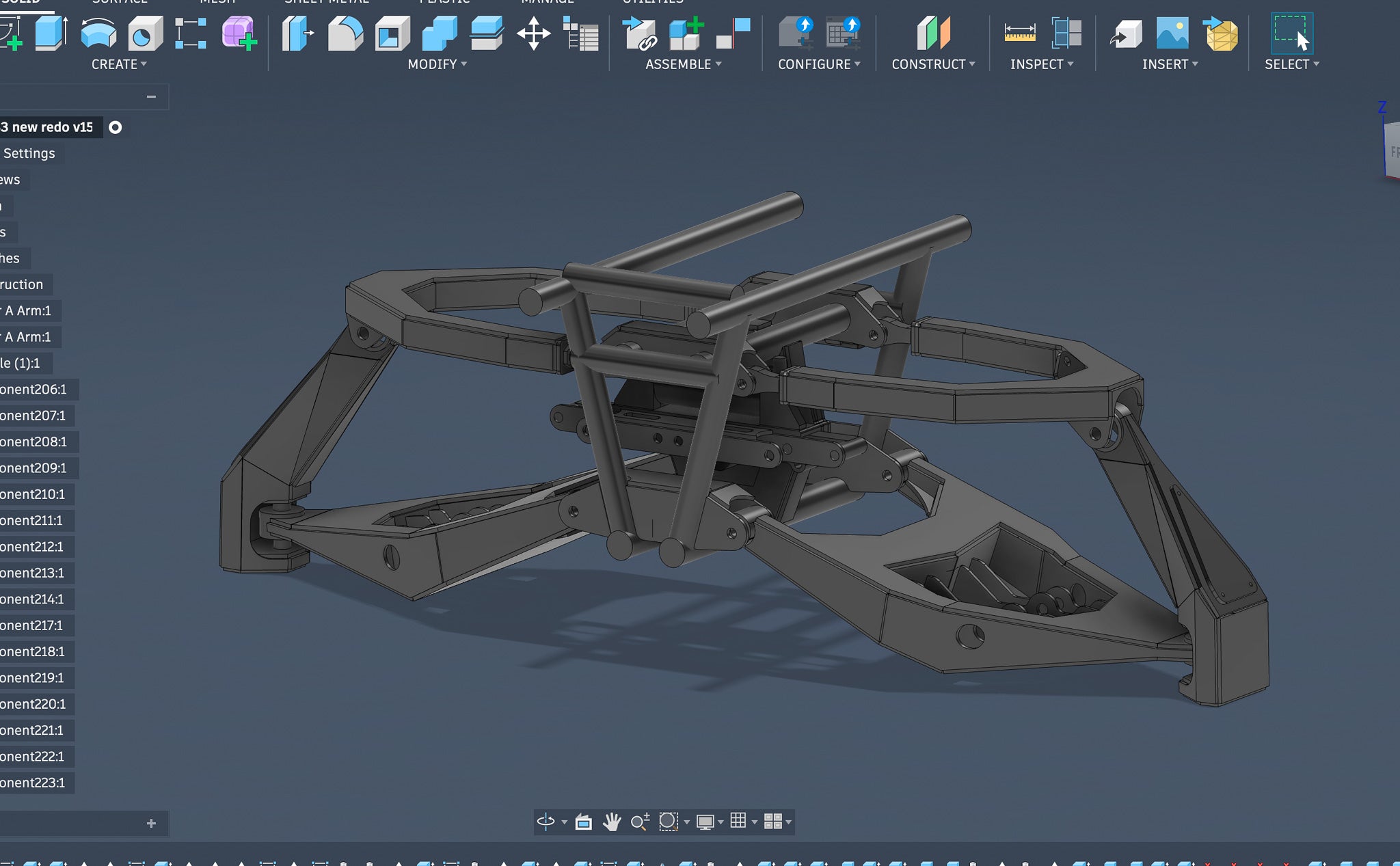The image size is (1400, 866).
Task: Open the Grid and Snaps settings
Action: click(738, 821)
